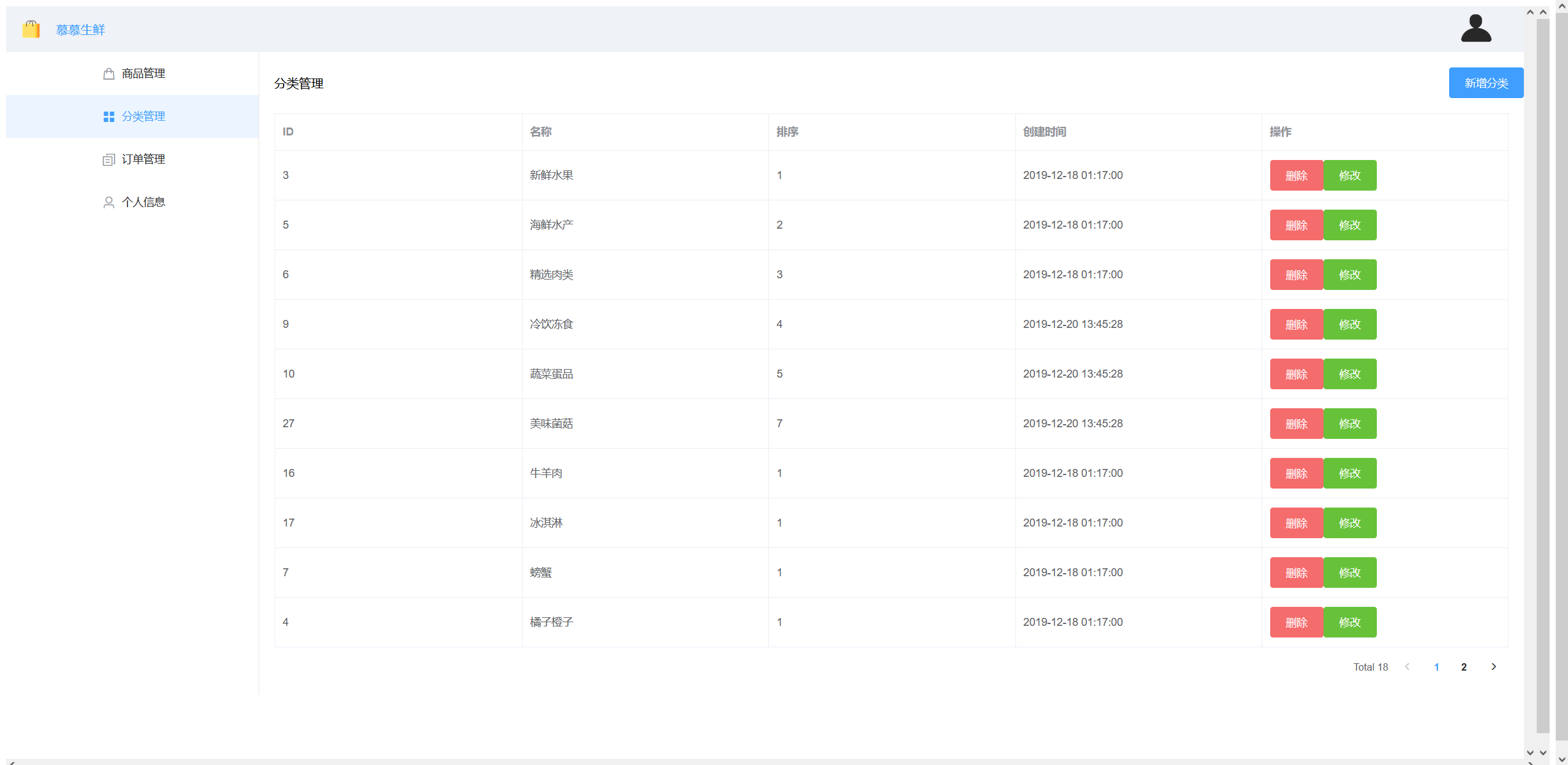Screen dimensions: 1568x765
Task: Delete the 精选肉类 category
Action: [1297, 275]
